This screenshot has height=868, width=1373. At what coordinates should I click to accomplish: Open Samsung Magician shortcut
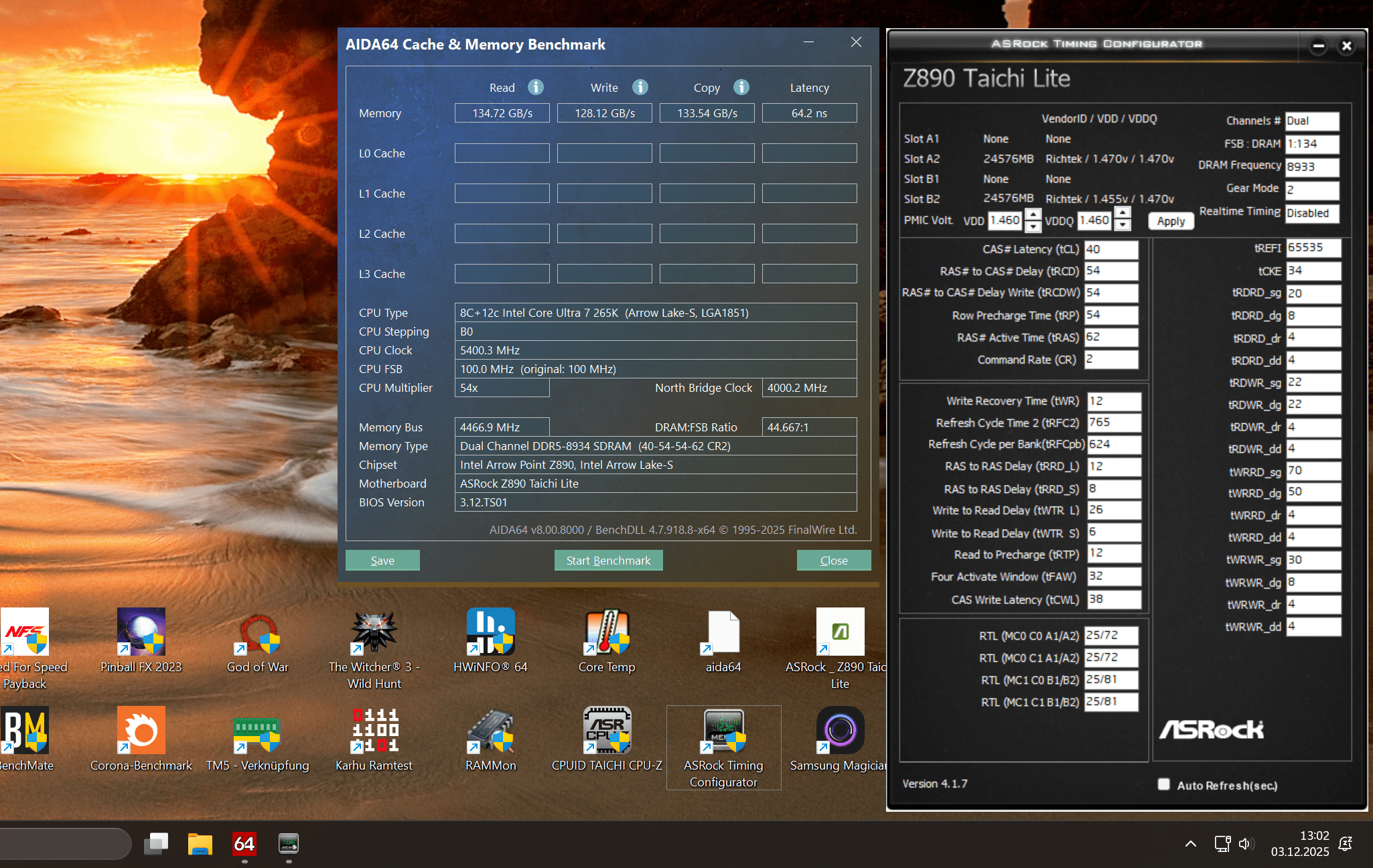pyautogui.click(x=840, y=731)
